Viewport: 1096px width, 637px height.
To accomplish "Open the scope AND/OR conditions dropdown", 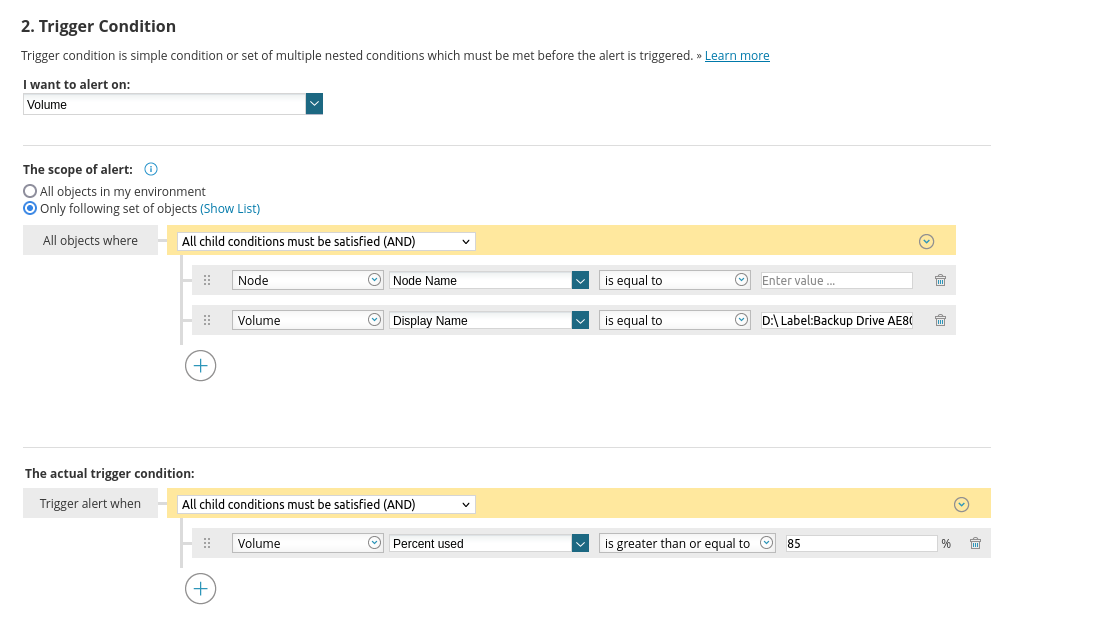I will pyautogui.click(x=326, y=241).
